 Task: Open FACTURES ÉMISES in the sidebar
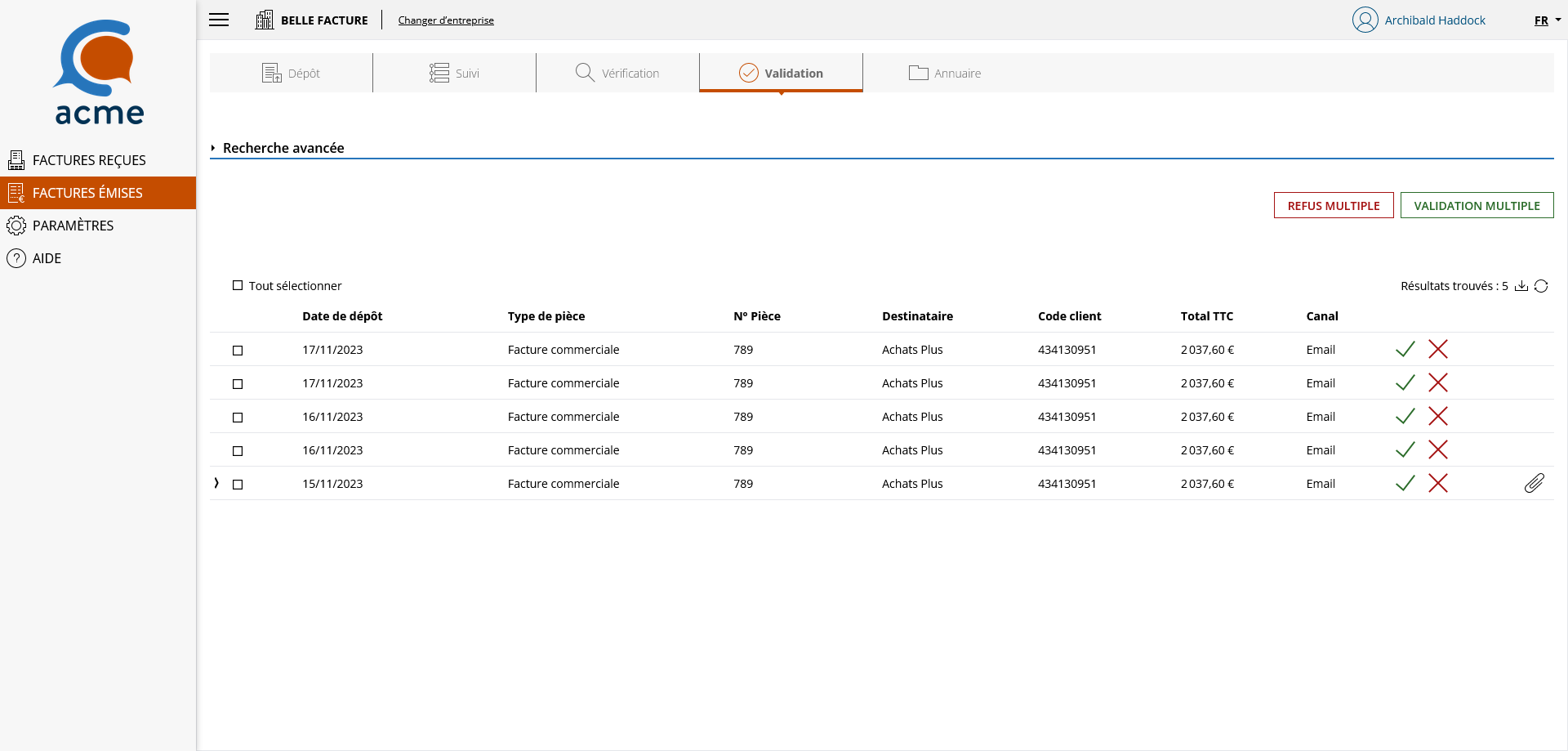click(98, 193)
